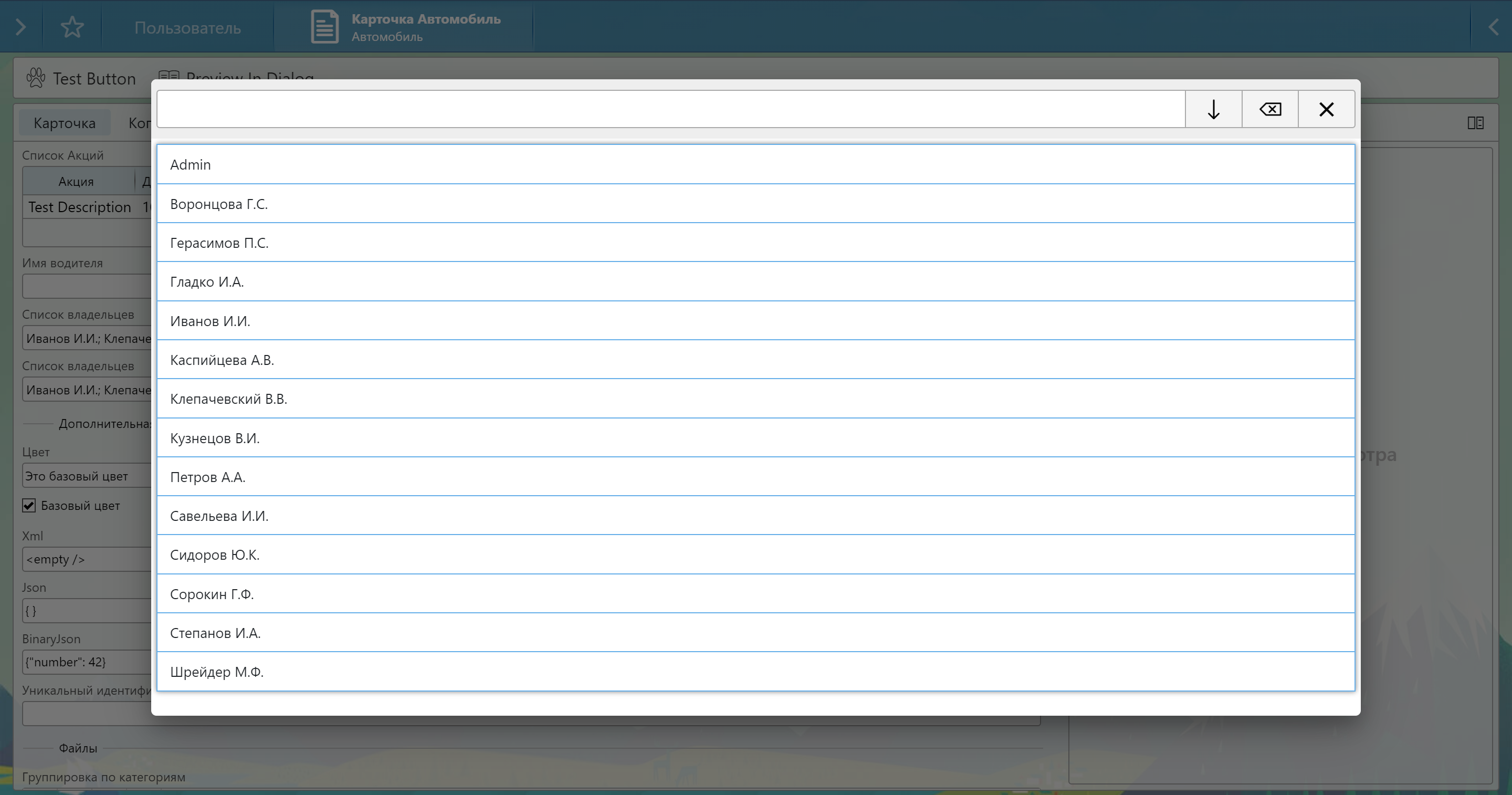Switch to the Карточка tab
Screen dimensions: 1512x795
pyautogui.click(x=65, y=123)
